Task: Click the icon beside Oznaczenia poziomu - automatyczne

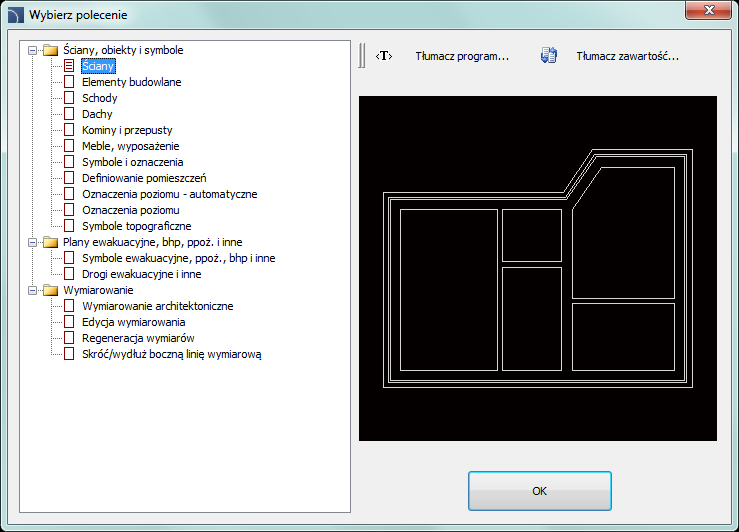Action: (69, 194)
